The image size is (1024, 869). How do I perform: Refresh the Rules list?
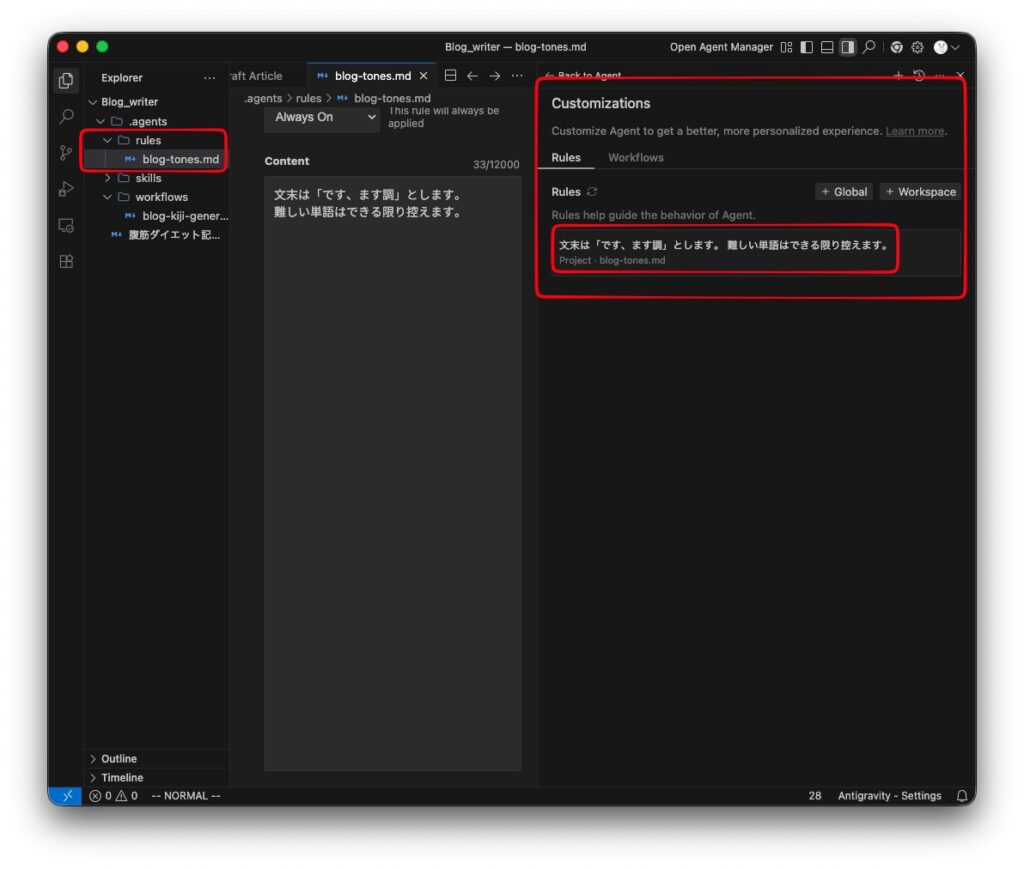592,192
